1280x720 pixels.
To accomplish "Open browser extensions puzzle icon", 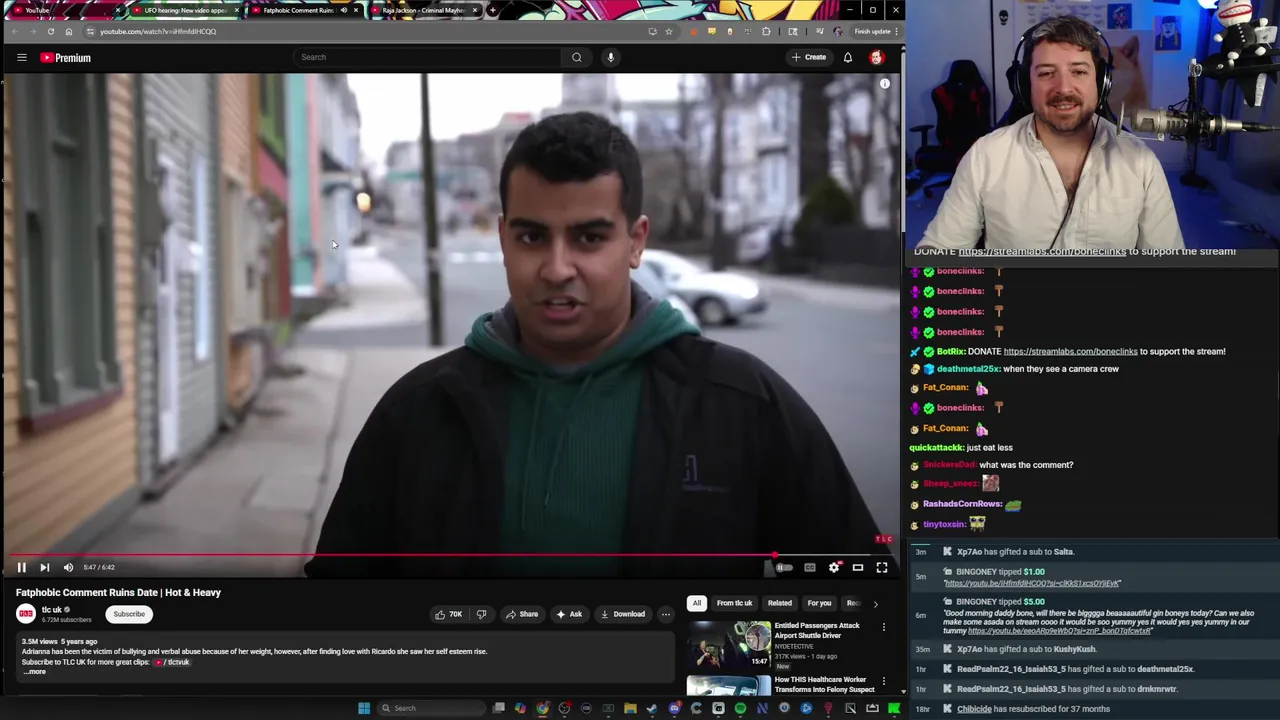I will (x=766, y=31).
